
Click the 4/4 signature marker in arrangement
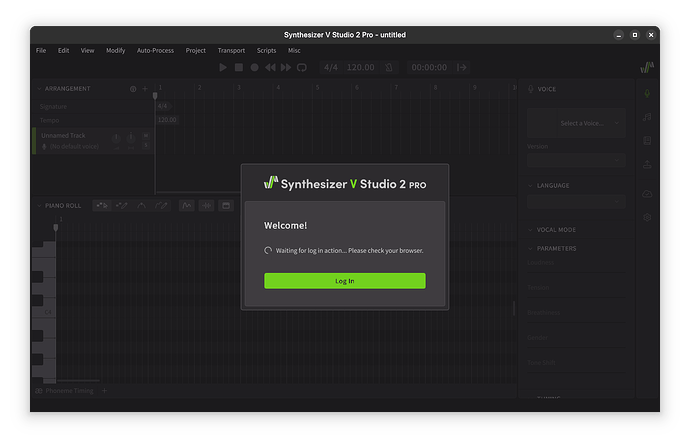(162, 106)
